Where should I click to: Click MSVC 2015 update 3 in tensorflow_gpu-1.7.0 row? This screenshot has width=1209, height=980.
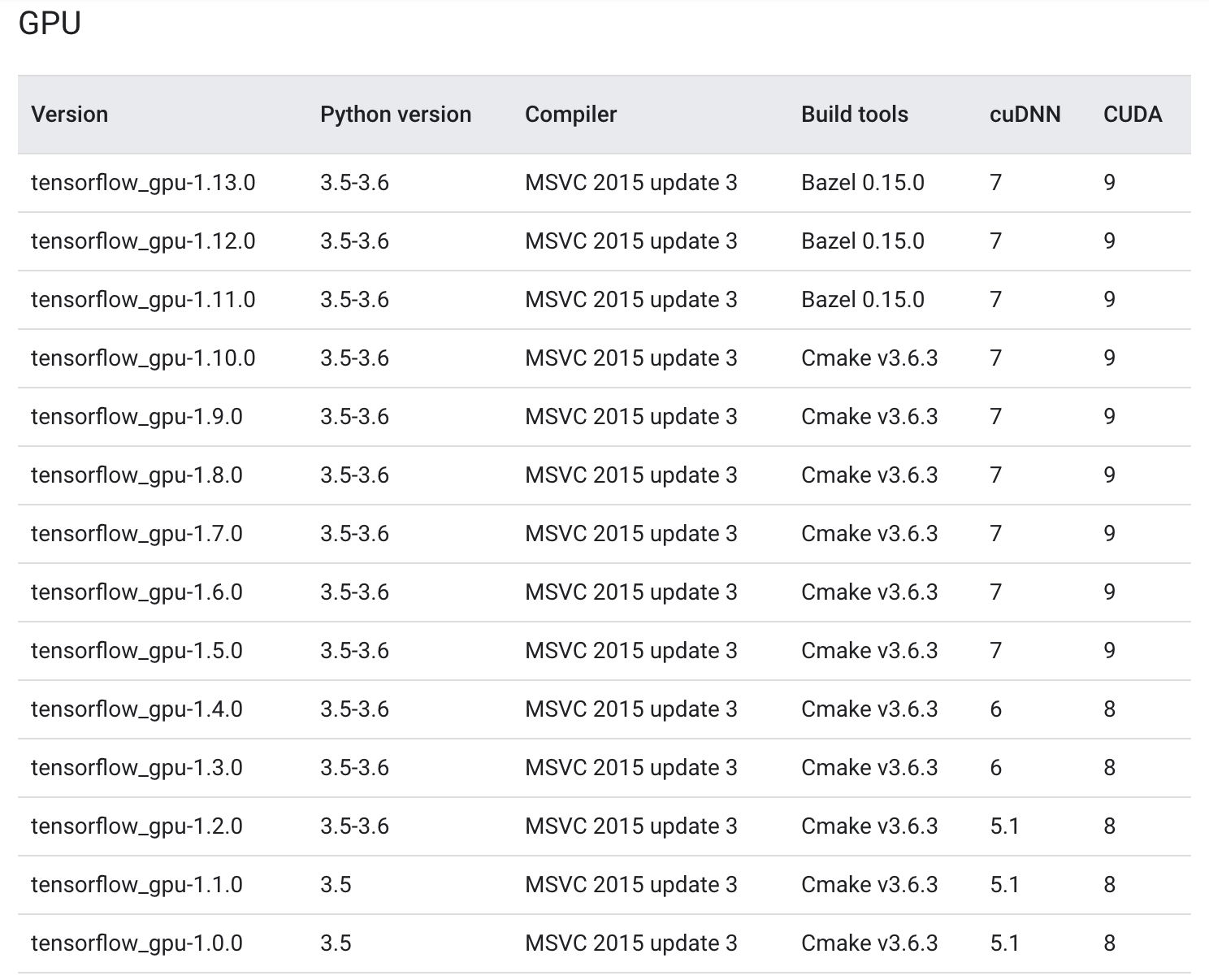point(631,533)
